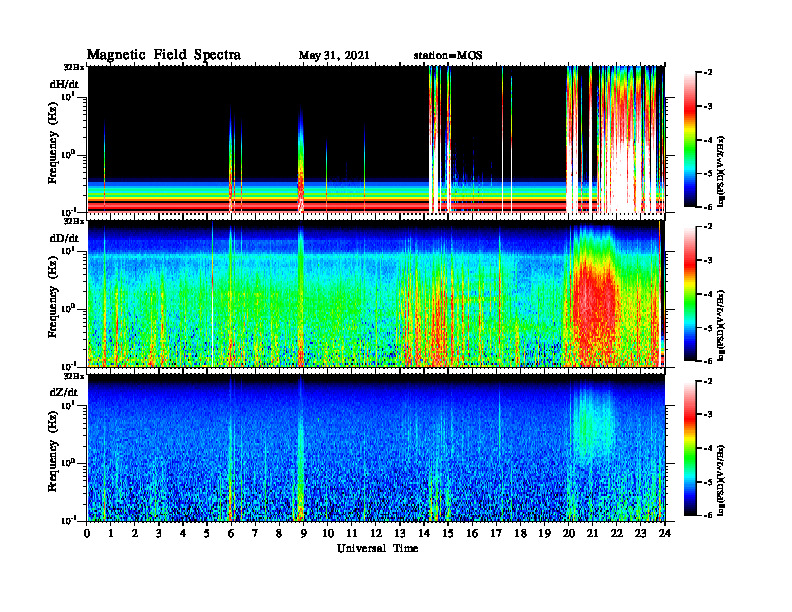Click the "station=MOS" label
This screenshot has width=792, height=612.
[448, 56]
